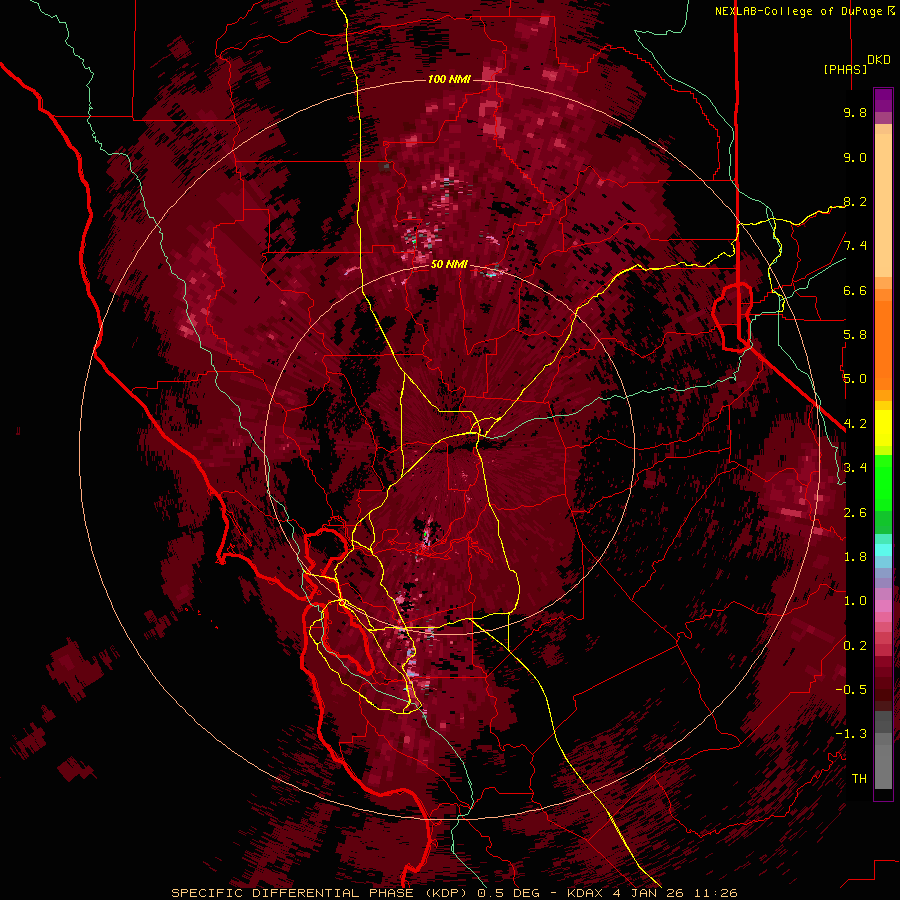Click the DKD legend unit label
Viewport: 900px width, 900px height.
pyautogui.click(x=879, y=60)
